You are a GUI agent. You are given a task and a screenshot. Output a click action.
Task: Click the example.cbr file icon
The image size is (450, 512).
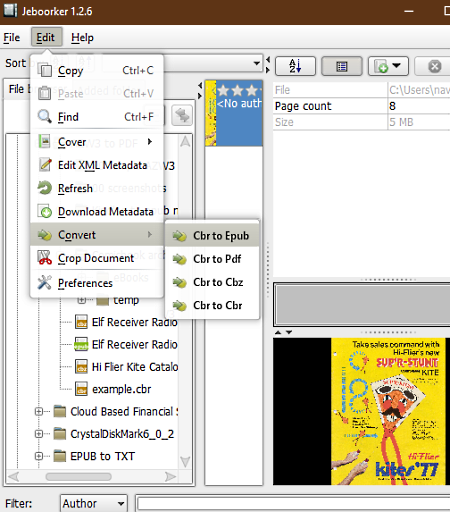click(x=81, y=389)
